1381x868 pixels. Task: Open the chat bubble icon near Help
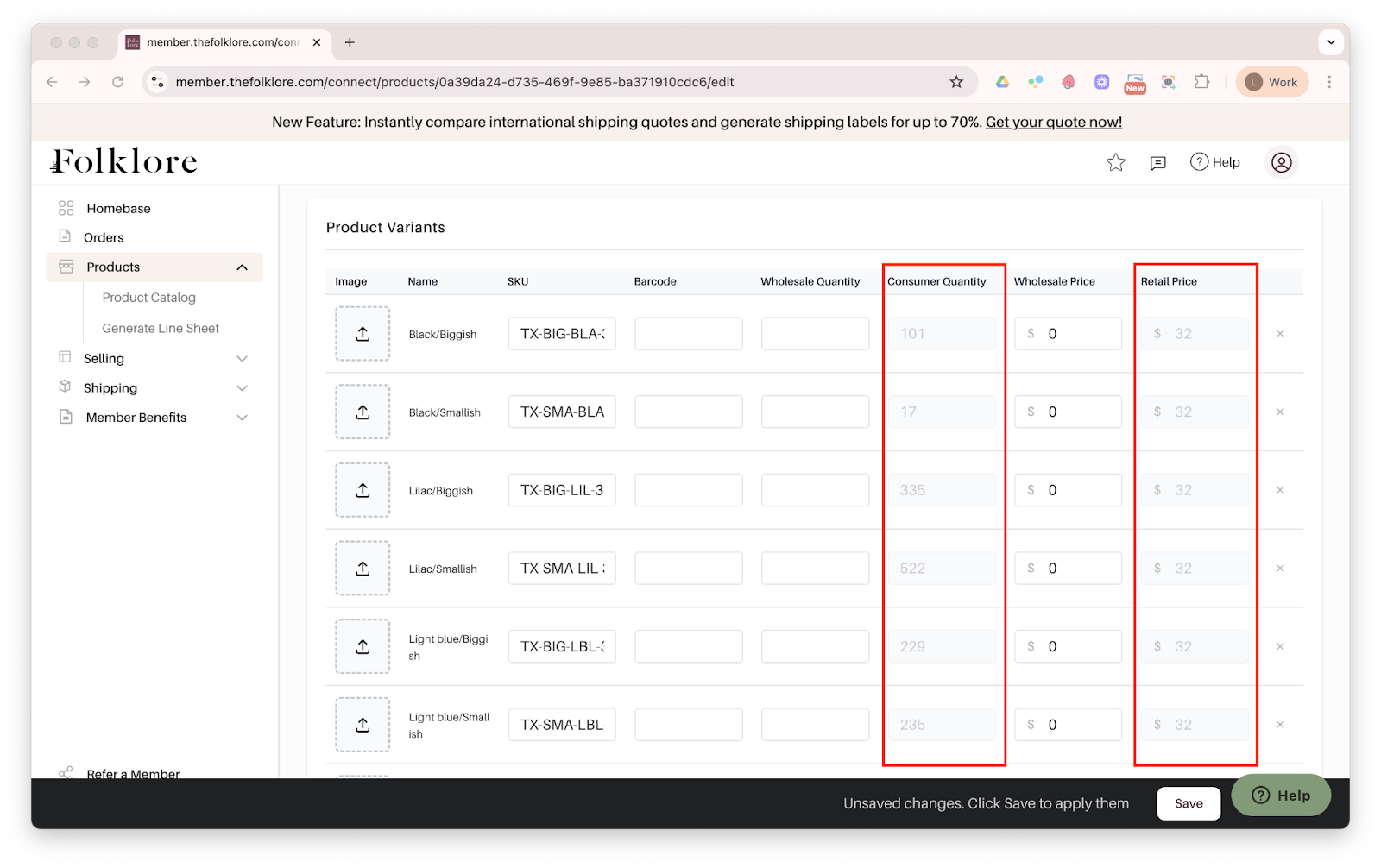1157,162
